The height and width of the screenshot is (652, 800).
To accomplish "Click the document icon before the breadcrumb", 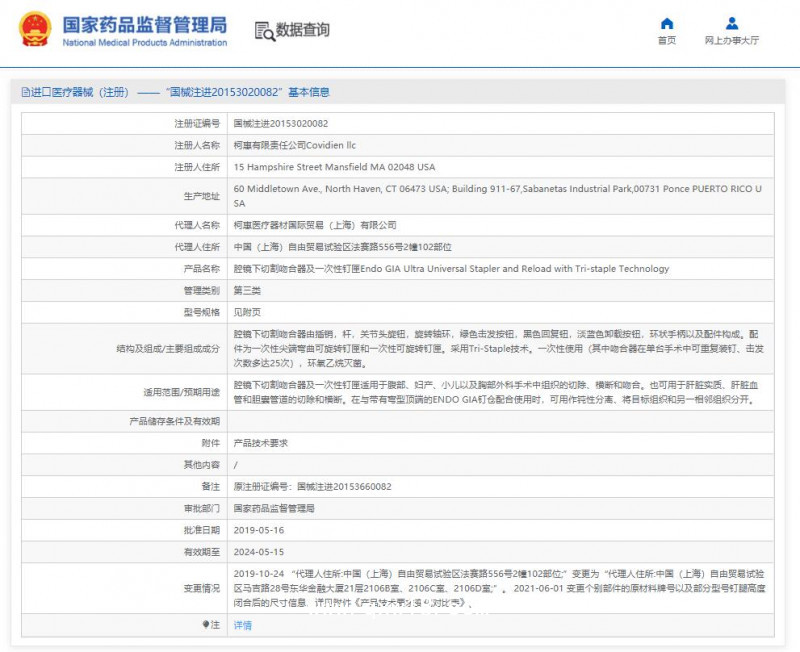I will coord(25,92).
